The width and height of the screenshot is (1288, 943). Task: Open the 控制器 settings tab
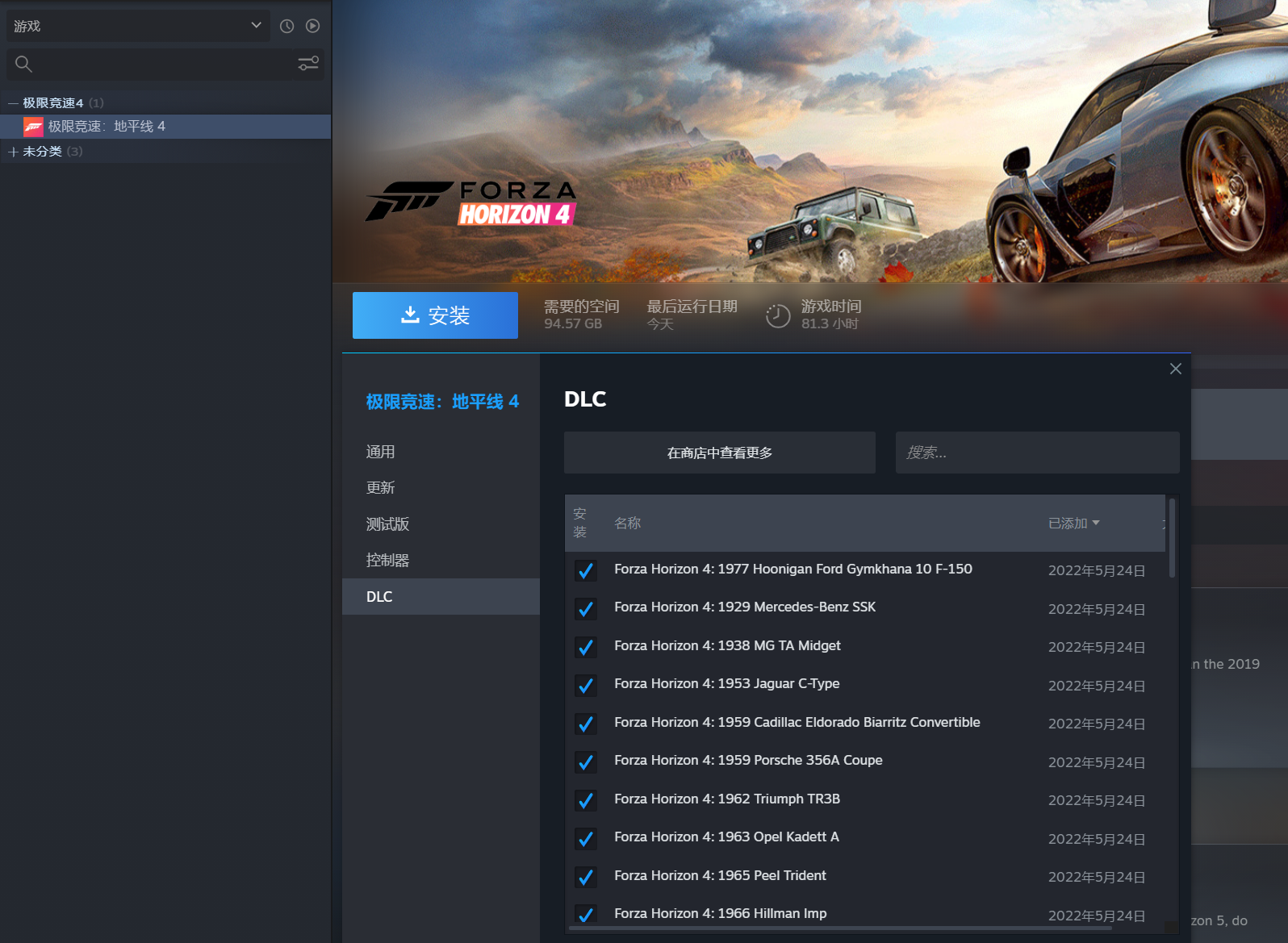[x=441, y=561]
